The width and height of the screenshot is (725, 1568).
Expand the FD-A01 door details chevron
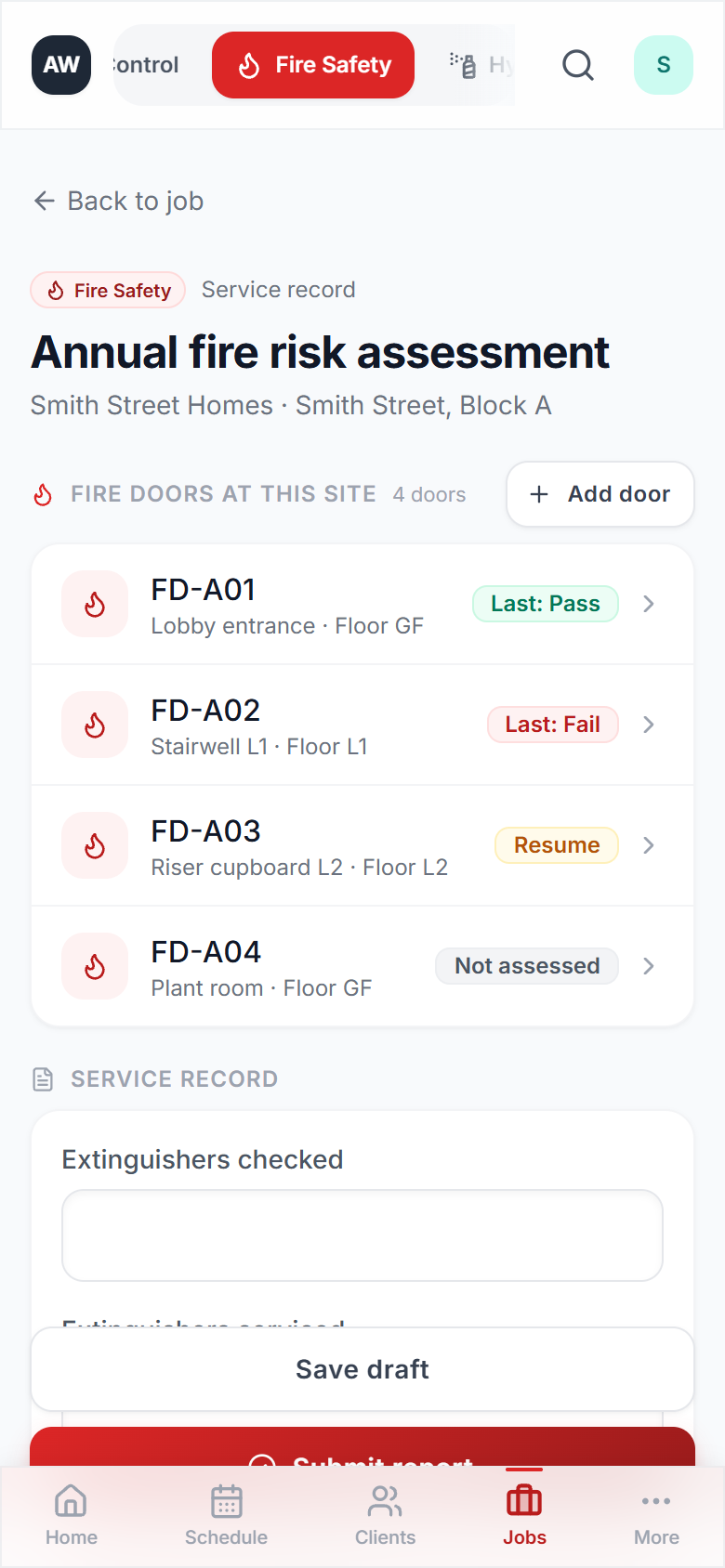[648, 604]
